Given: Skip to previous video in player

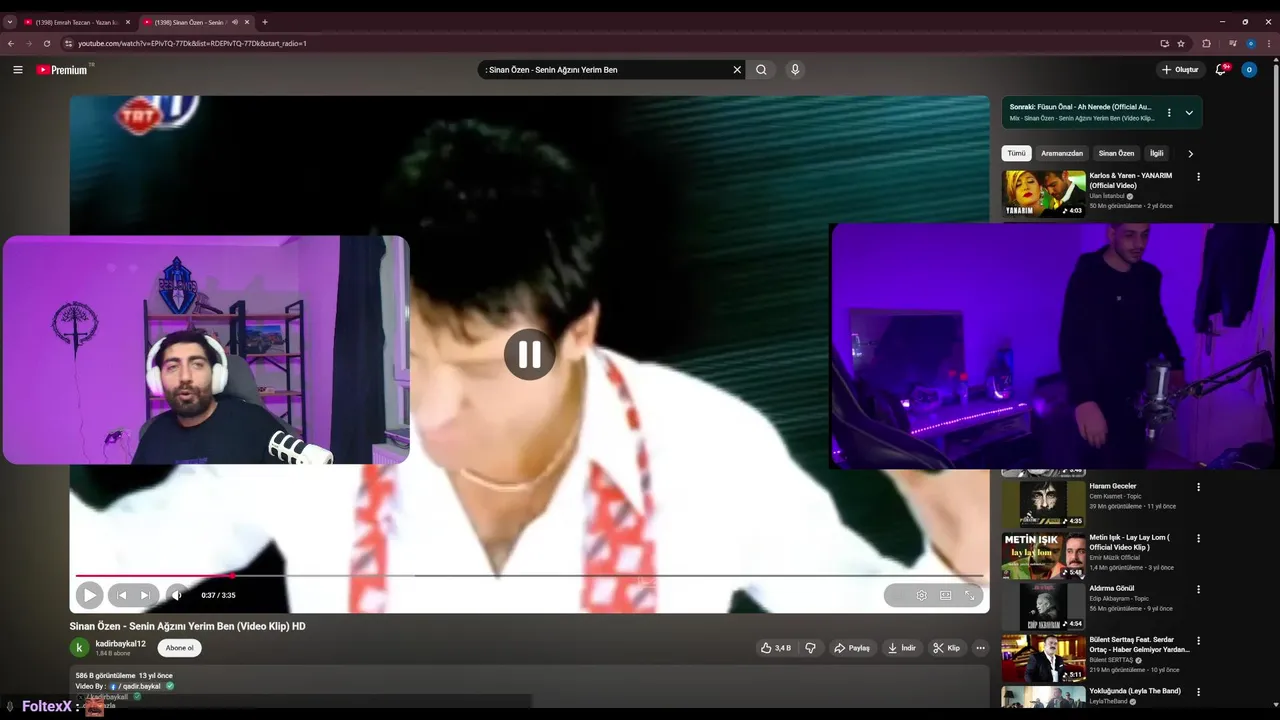Looking at the screenshot, I should coord(122,595).
